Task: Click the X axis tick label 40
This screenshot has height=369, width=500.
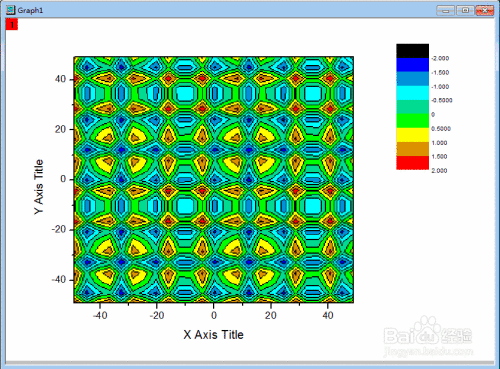Action: pos(328,315)
